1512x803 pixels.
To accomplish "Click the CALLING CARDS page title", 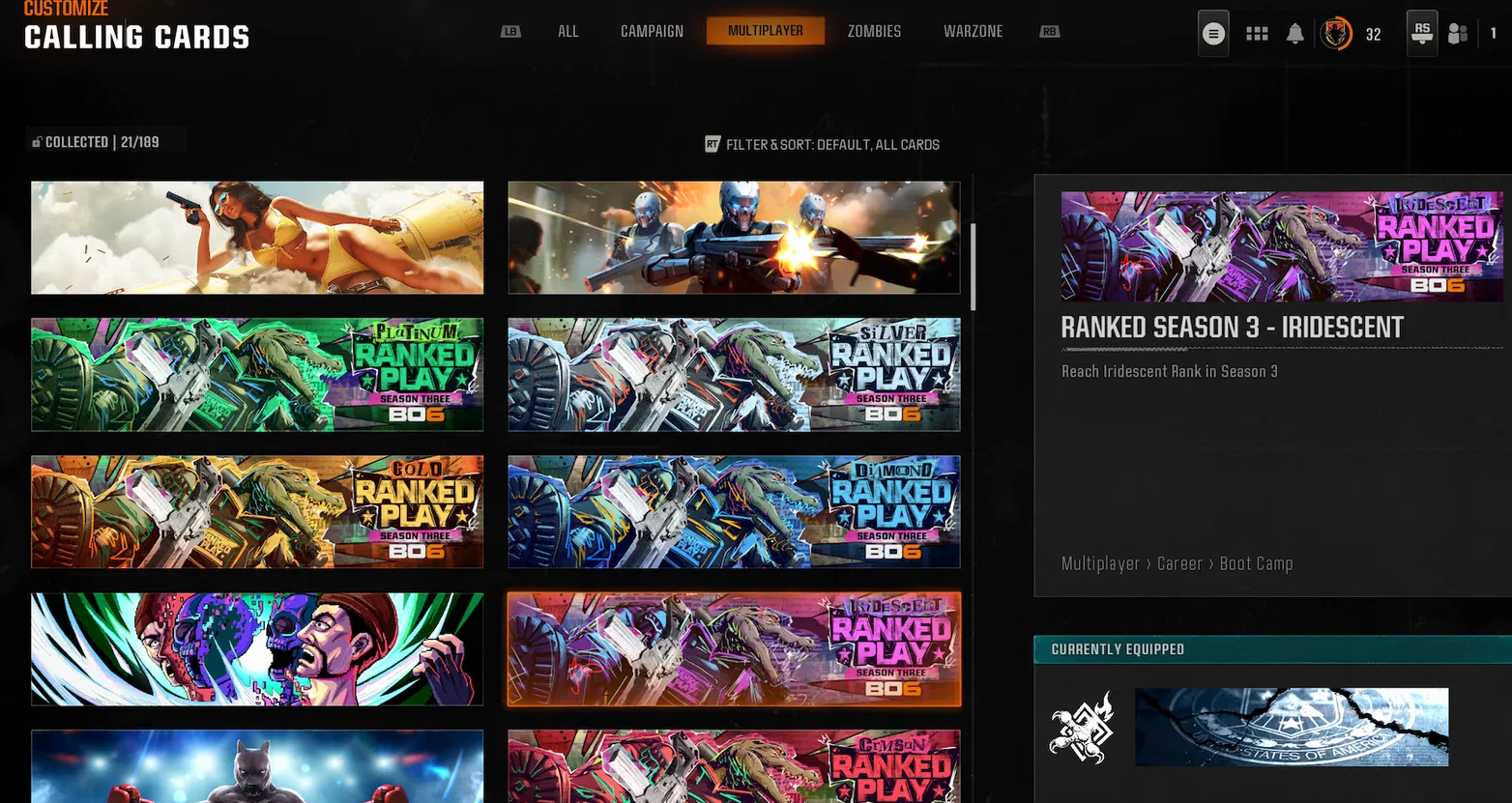I will point(136,37).
